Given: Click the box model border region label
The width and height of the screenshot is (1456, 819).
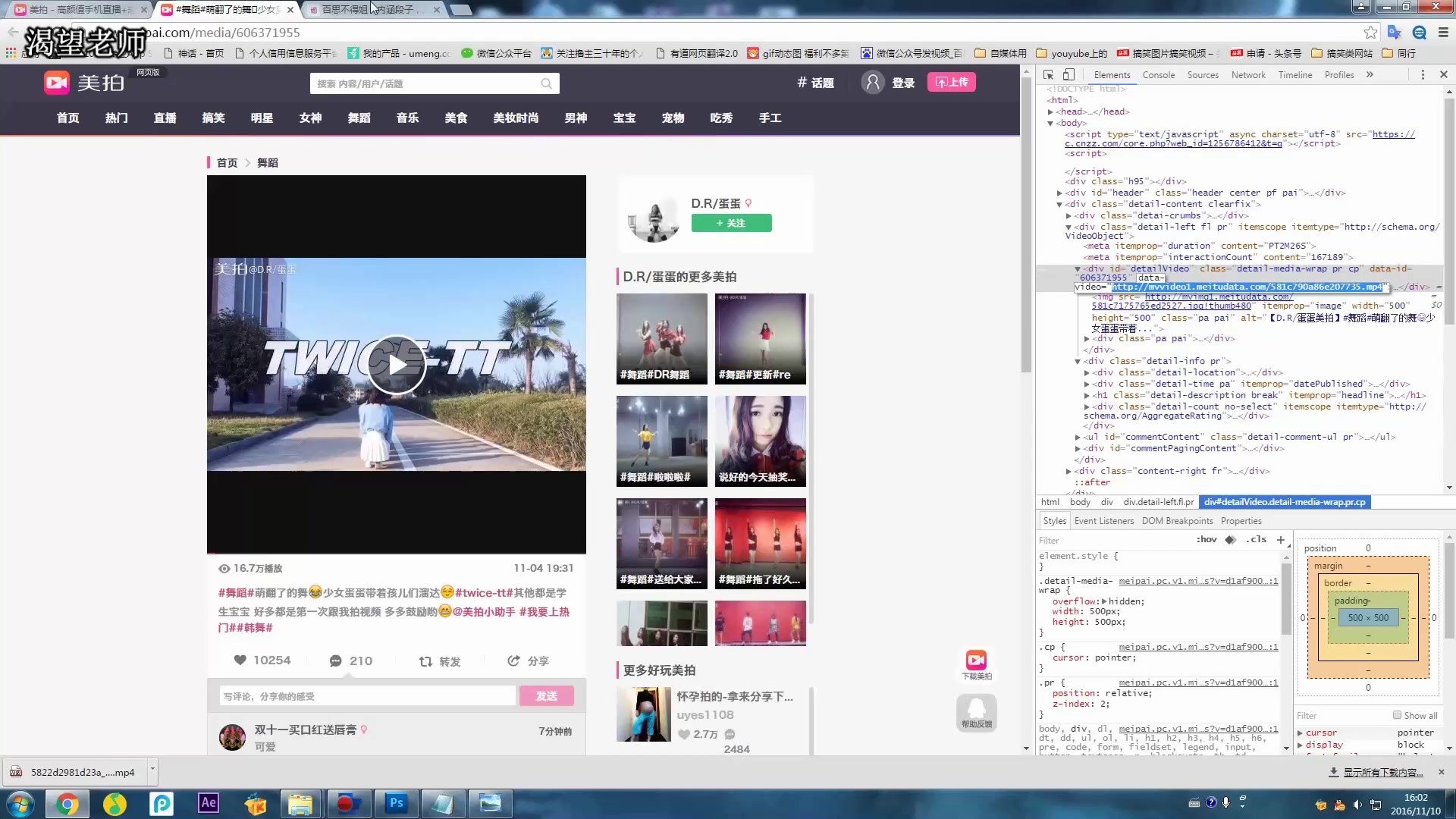Looking at the screenshot, I should tap(1338, 583).
